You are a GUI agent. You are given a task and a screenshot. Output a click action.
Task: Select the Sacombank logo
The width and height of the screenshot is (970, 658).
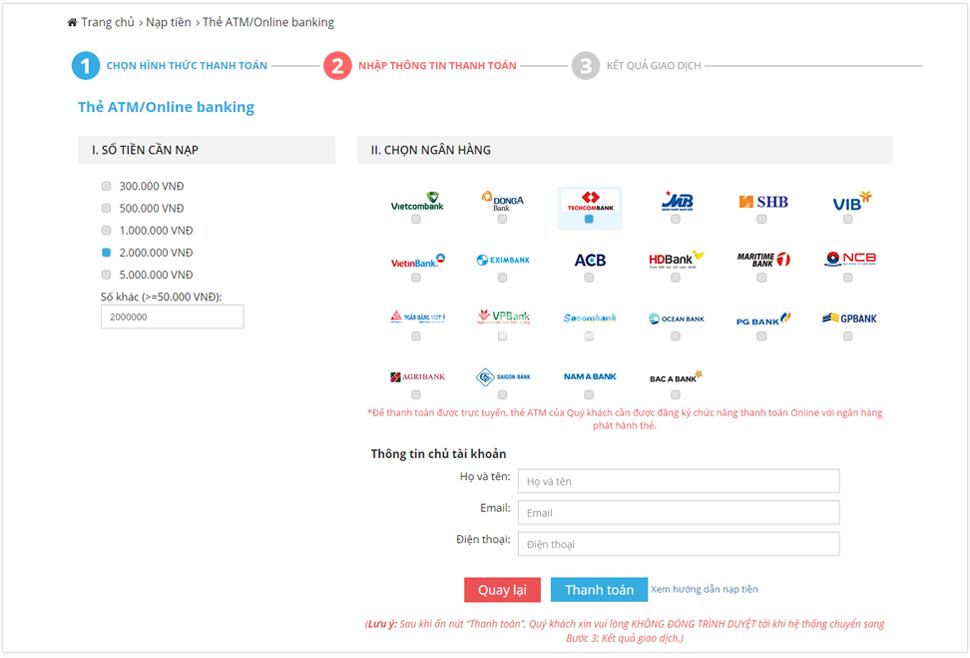pos(588,316)
